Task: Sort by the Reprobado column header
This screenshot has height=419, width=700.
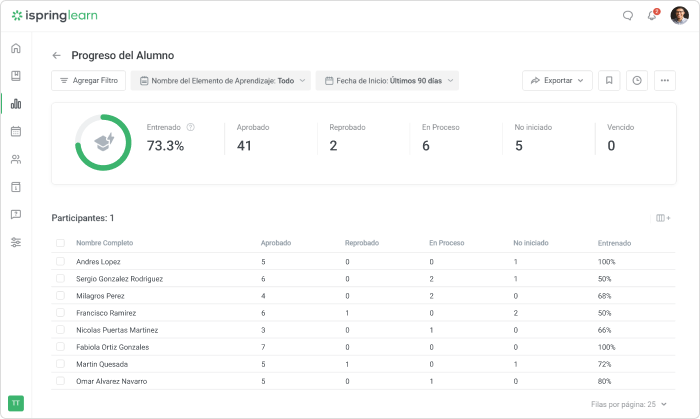Action: (x=362, y=243)
